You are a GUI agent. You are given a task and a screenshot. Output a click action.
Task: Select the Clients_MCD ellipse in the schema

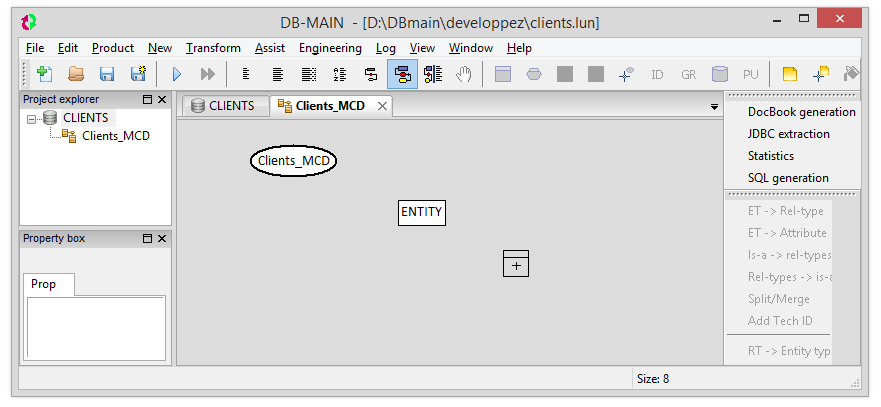293,161
